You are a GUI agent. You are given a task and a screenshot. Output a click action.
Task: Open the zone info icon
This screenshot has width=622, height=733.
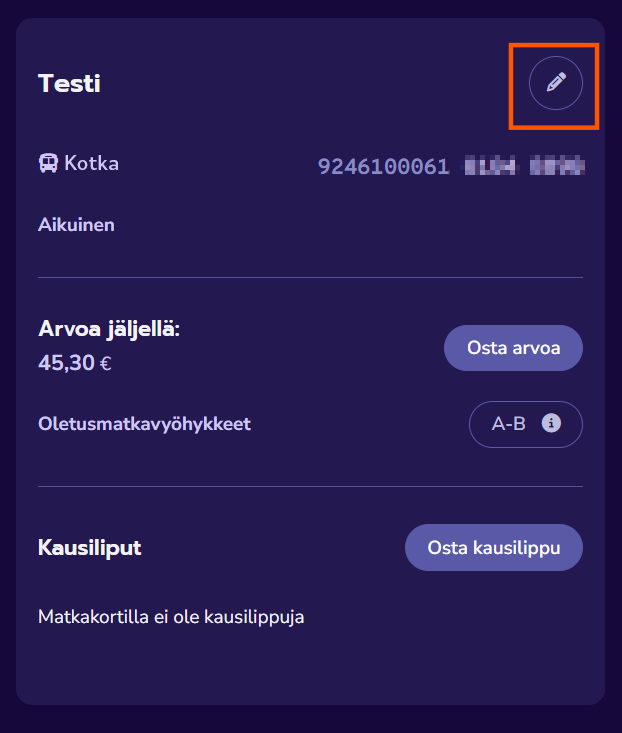coord(550,423)
